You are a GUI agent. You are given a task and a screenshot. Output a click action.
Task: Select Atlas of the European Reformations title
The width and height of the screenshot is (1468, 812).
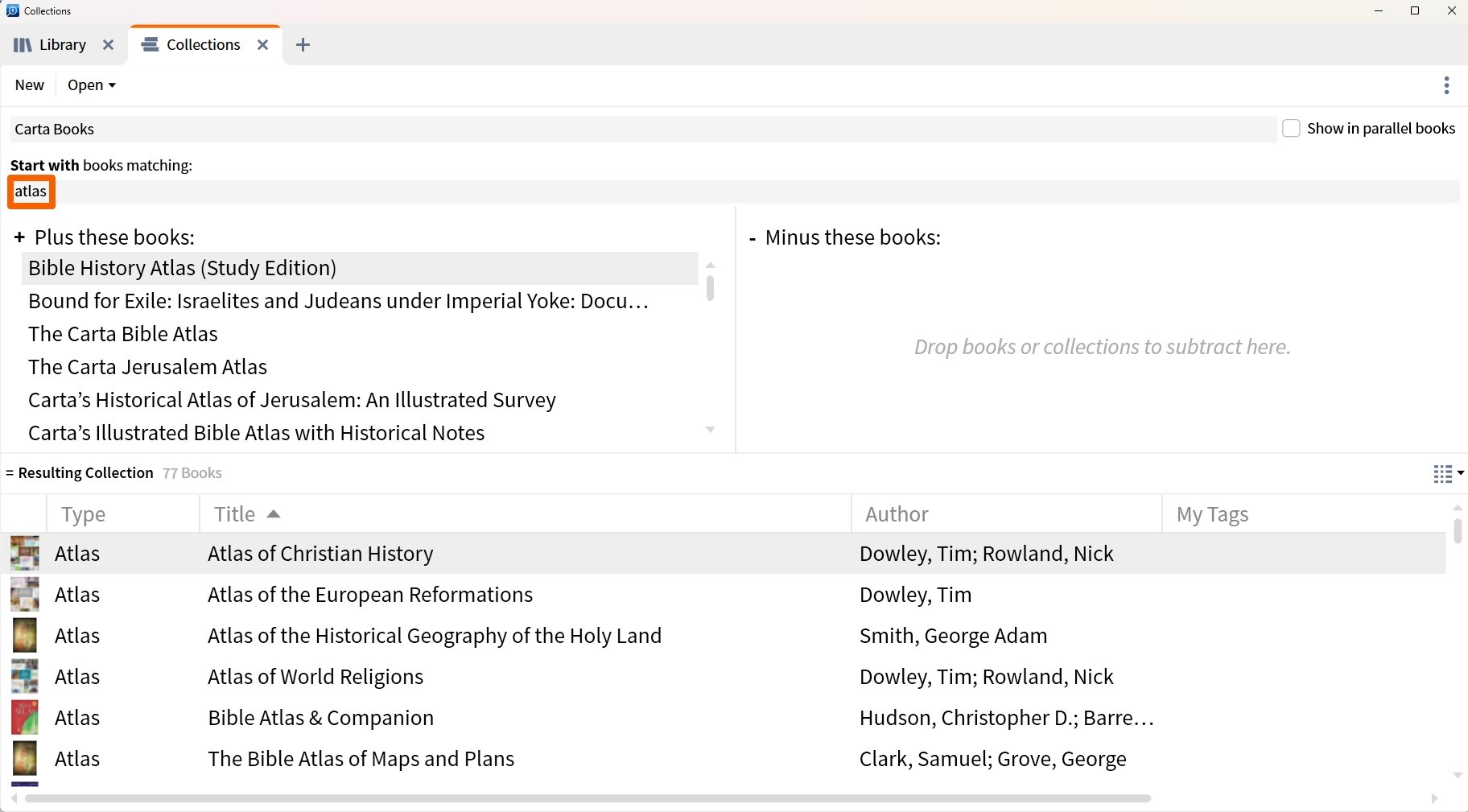click(x=370, y=595)
